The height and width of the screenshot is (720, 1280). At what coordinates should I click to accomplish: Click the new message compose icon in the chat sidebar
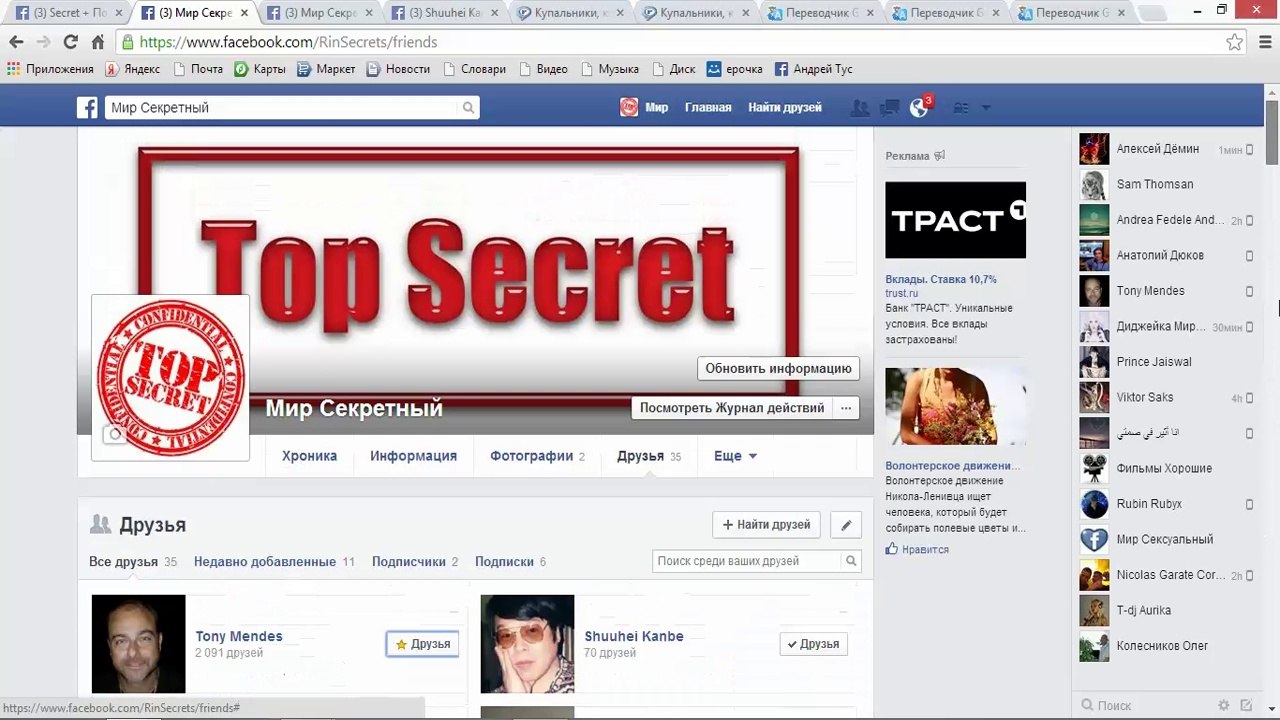pos(1246,705)
